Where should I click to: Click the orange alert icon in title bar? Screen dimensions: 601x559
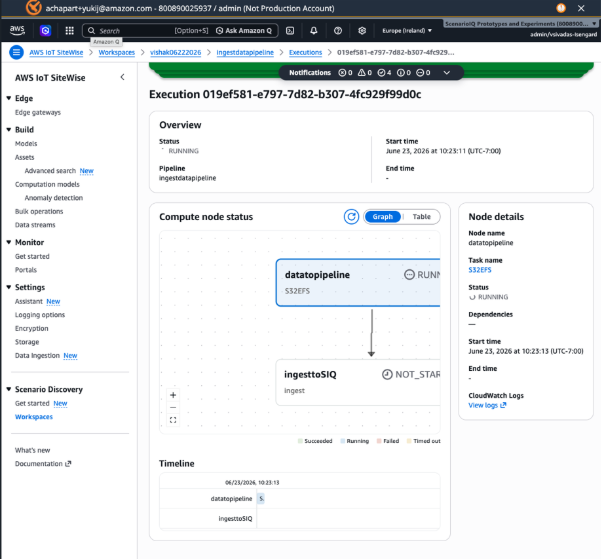pyautogui.click(x=561, y=8)
